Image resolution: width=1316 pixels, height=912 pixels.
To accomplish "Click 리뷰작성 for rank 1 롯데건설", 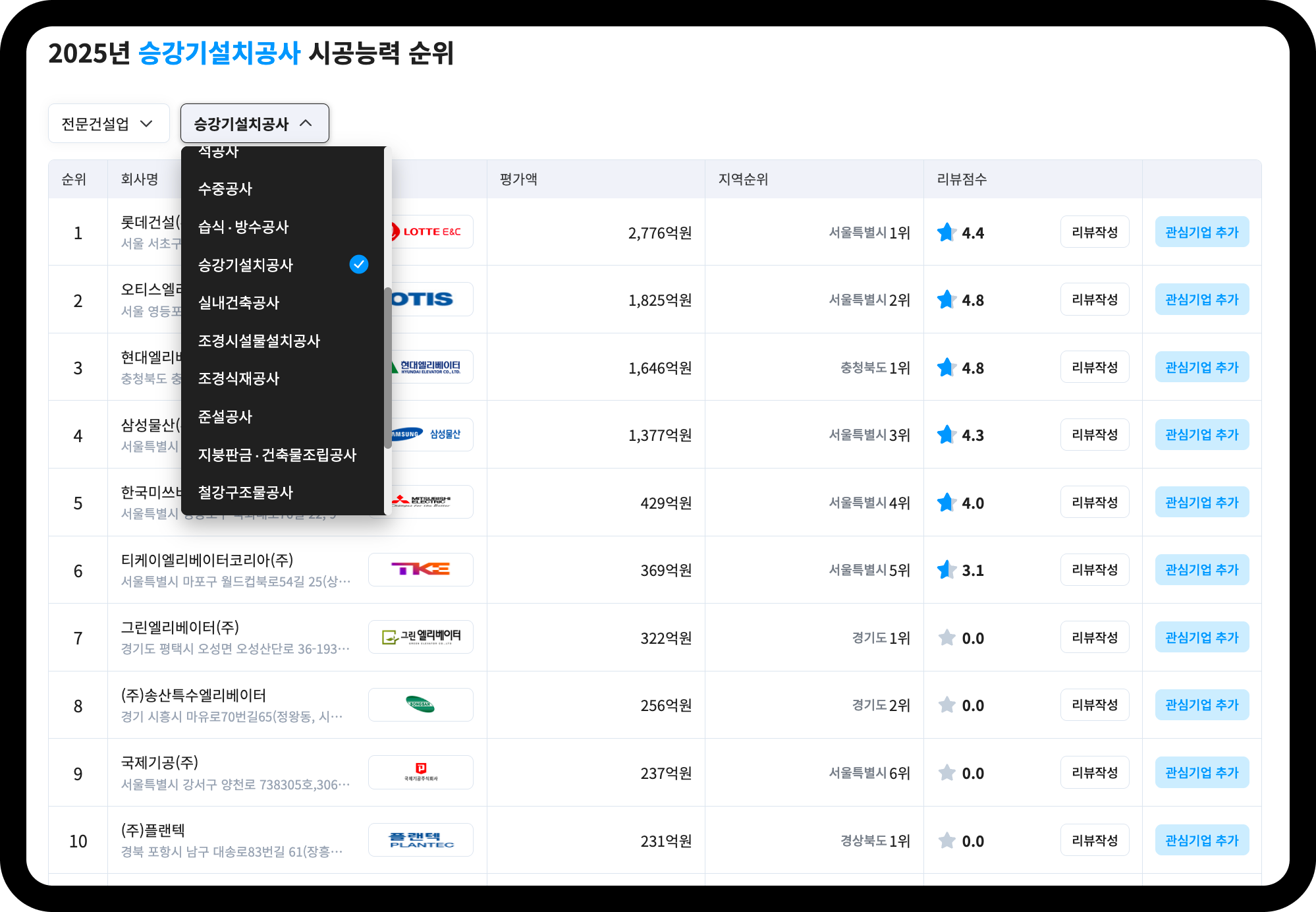I will click(1095, 232).
